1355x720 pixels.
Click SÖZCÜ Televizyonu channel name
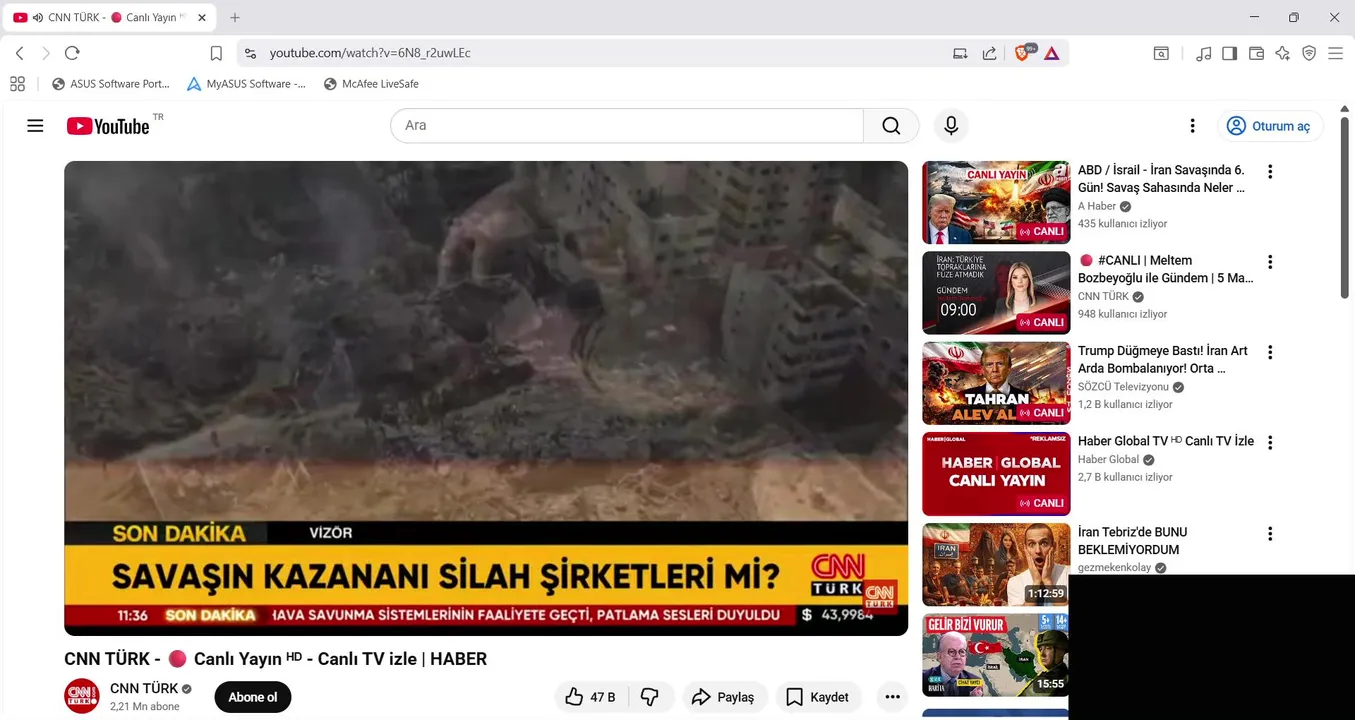(1123, 387)
